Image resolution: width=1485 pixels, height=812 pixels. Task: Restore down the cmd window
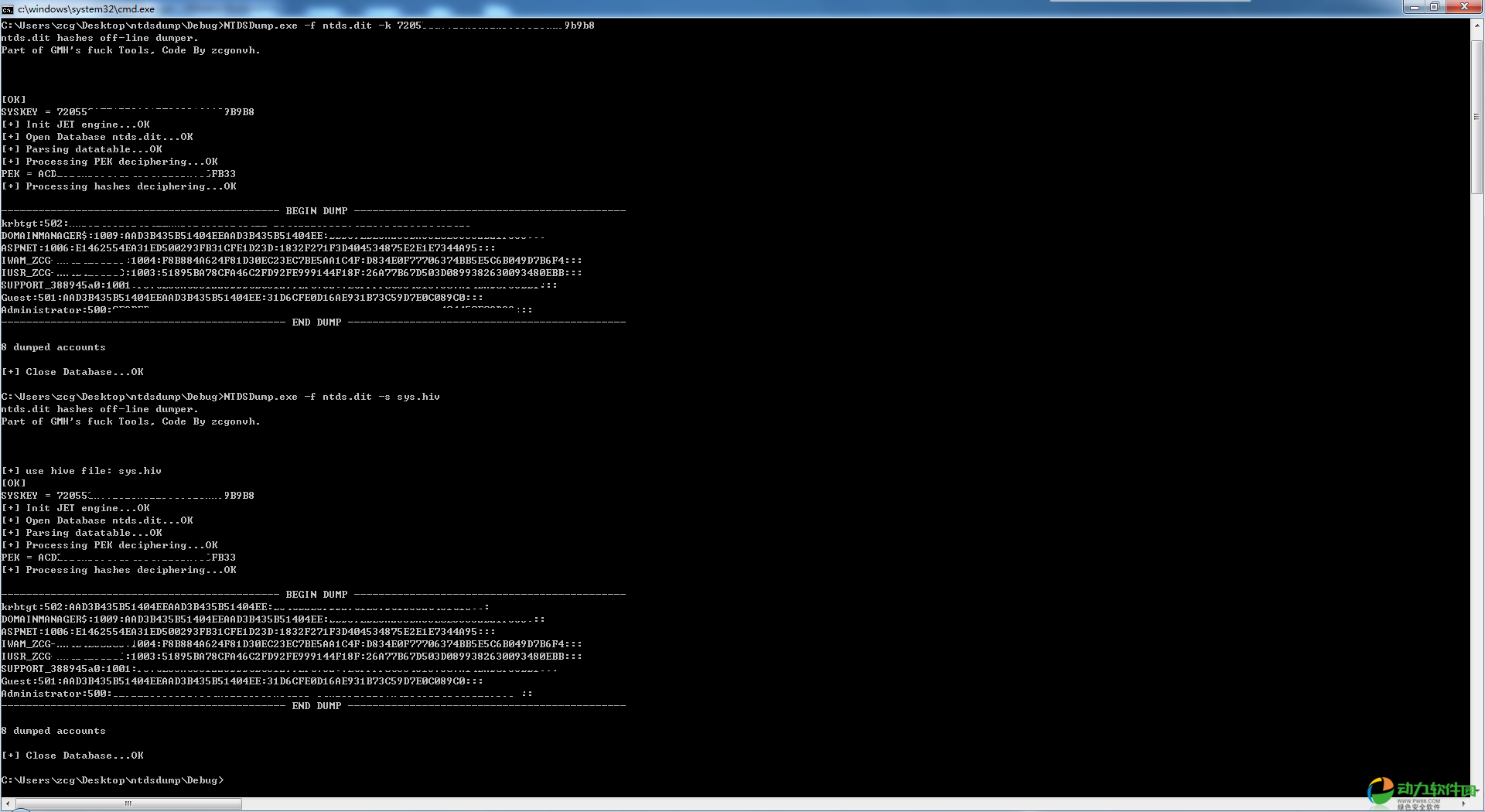pos(1435,7)
